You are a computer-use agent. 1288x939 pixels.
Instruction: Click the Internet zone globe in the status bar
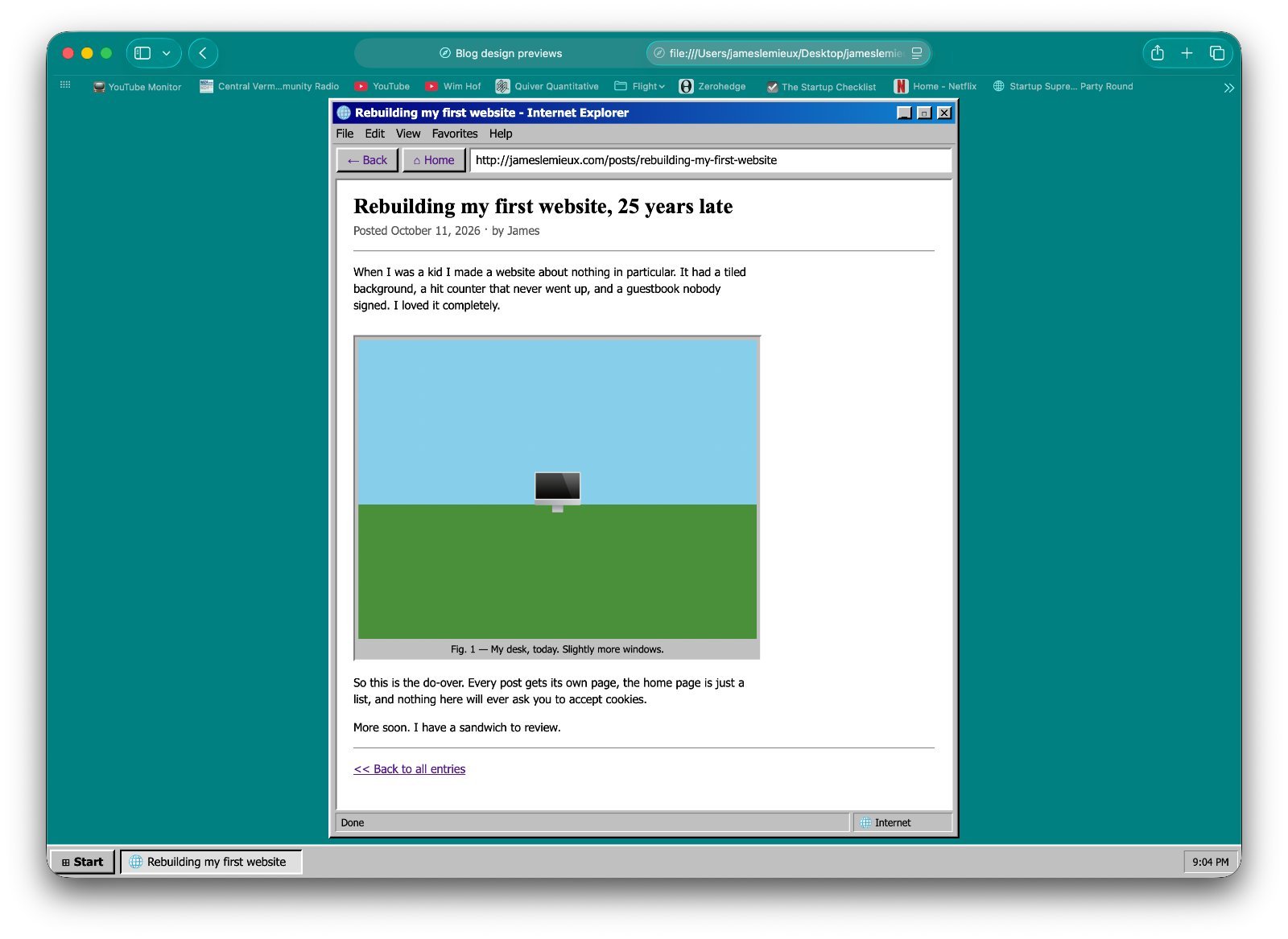[865, 822]
